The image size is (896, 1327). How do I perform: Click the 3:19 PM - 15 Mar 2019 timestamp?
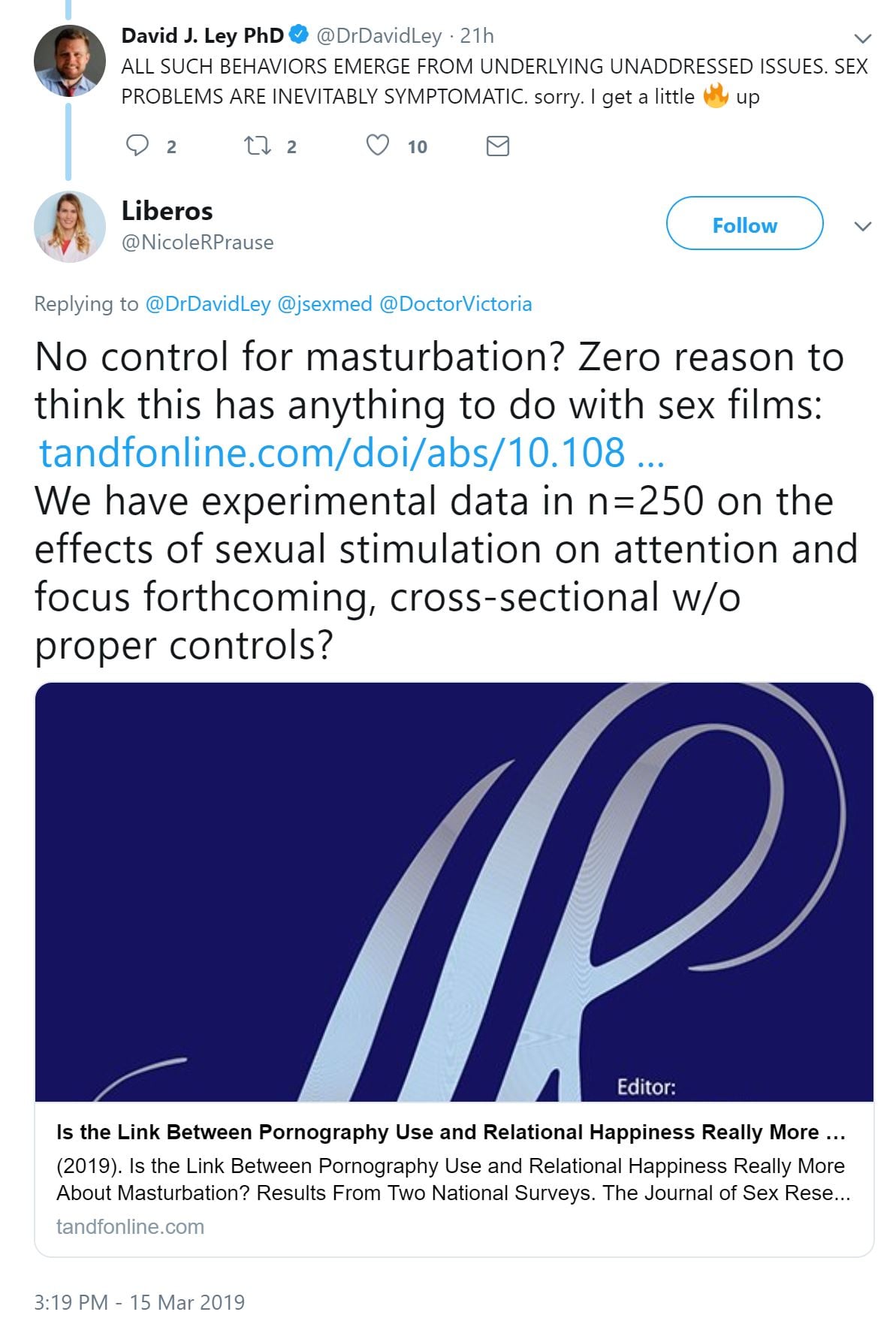139,1301
